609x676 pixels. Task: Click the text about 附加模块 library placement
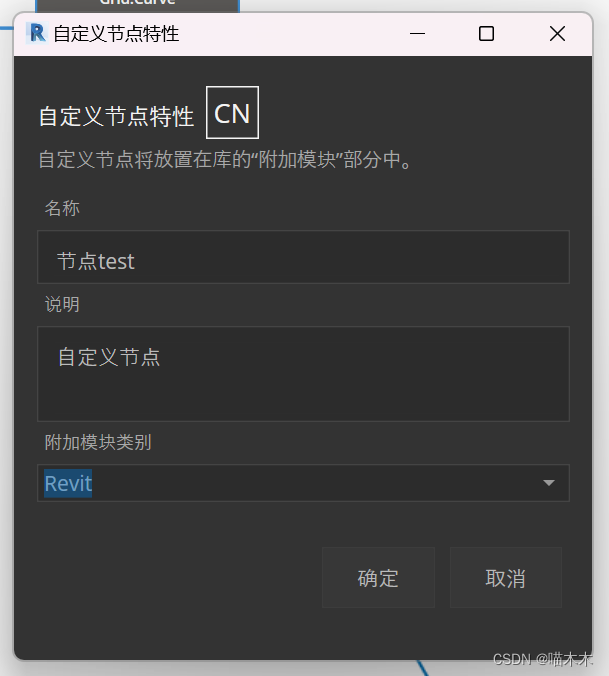226,160
